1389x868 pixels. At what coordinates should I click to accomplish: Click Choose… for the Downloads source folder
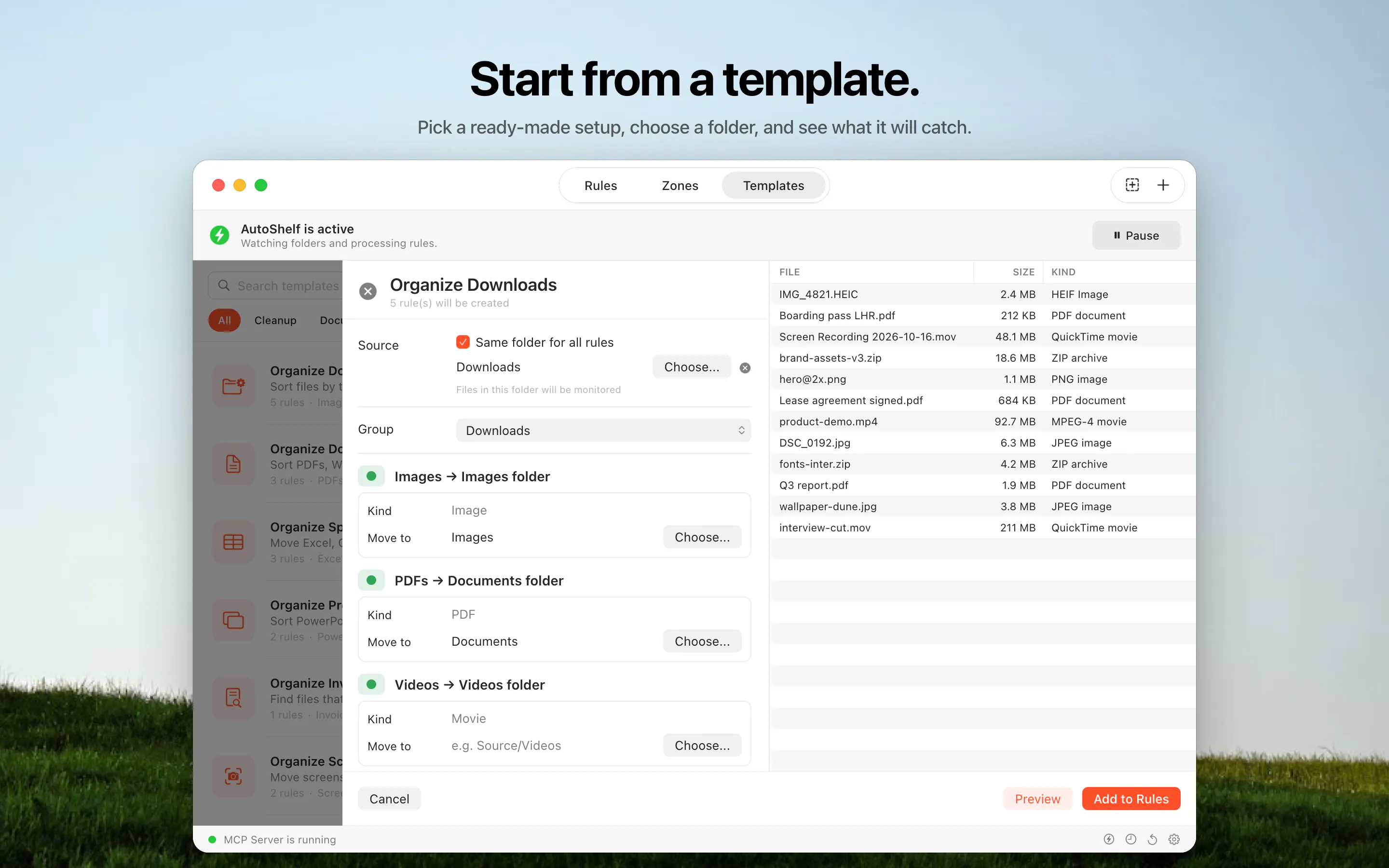pyautogui.click(x=692, y=367)
